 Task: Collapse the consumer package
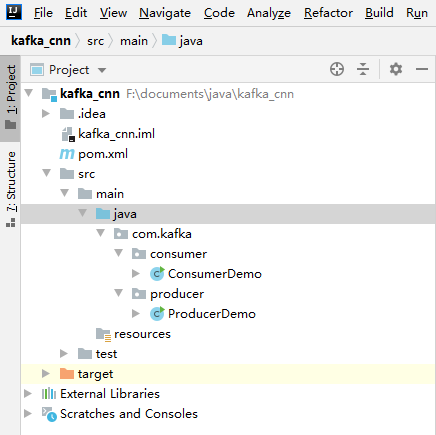pos(118,253)
